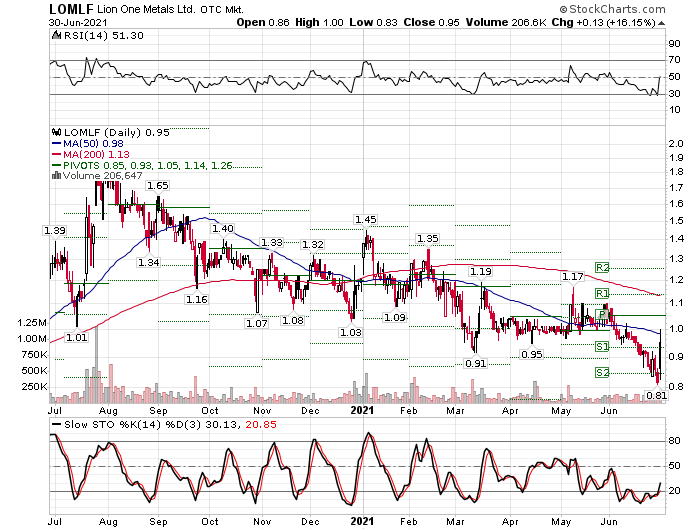Click the Low 0.83 value
The width and height of the screenshot is (700, 530).
[373, 22]
